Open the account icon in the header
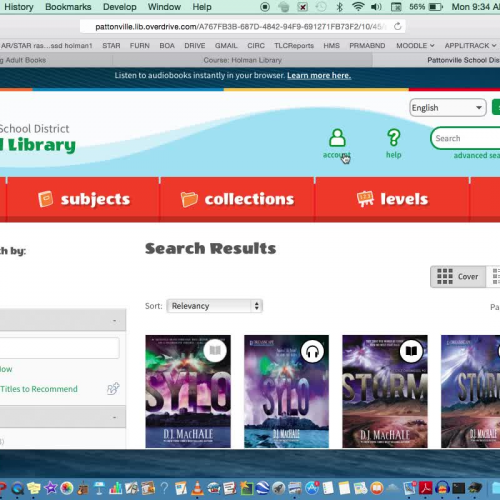Image resolution: width=500 pixels, height=500 pixels. tap(337, 138)
